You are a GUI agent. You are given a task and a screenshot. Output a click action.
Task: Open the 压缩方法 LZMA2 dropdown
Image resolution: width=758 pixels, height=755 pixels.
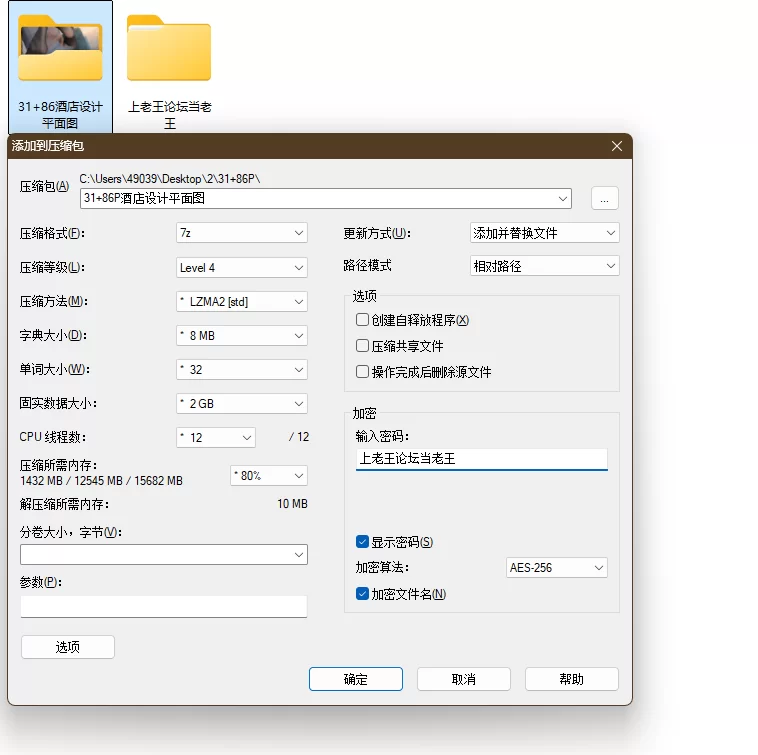point(242,302)
